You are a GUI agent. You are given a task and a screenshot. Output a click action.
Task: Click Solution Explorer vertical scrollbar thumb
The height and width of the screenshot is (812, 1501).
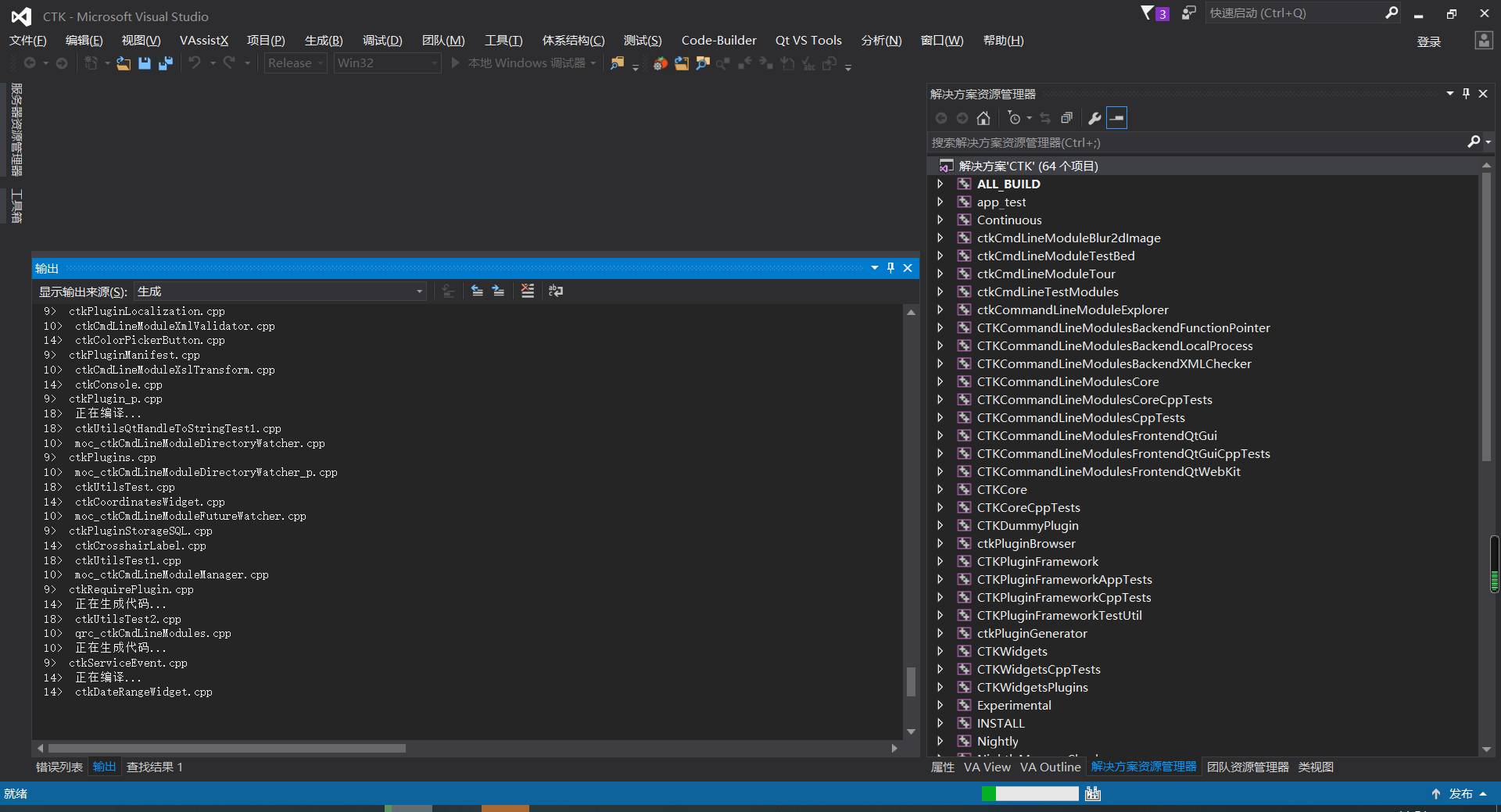click(x=1486, y=317)
